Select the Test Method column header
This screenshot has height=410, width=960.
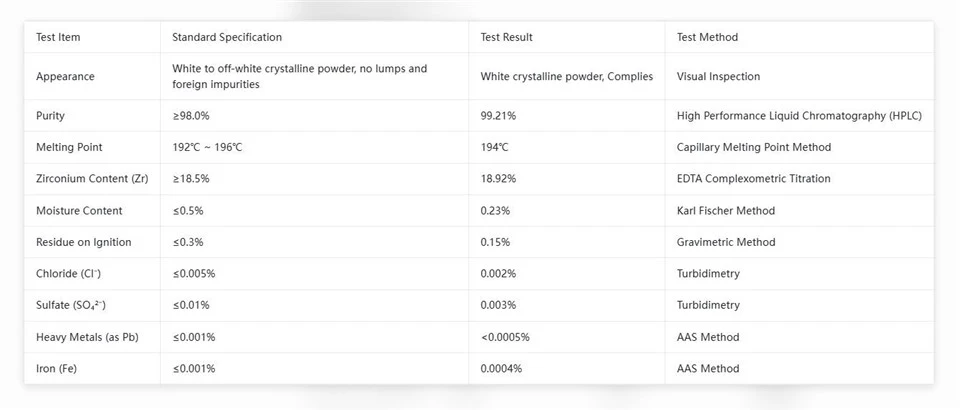707,37
